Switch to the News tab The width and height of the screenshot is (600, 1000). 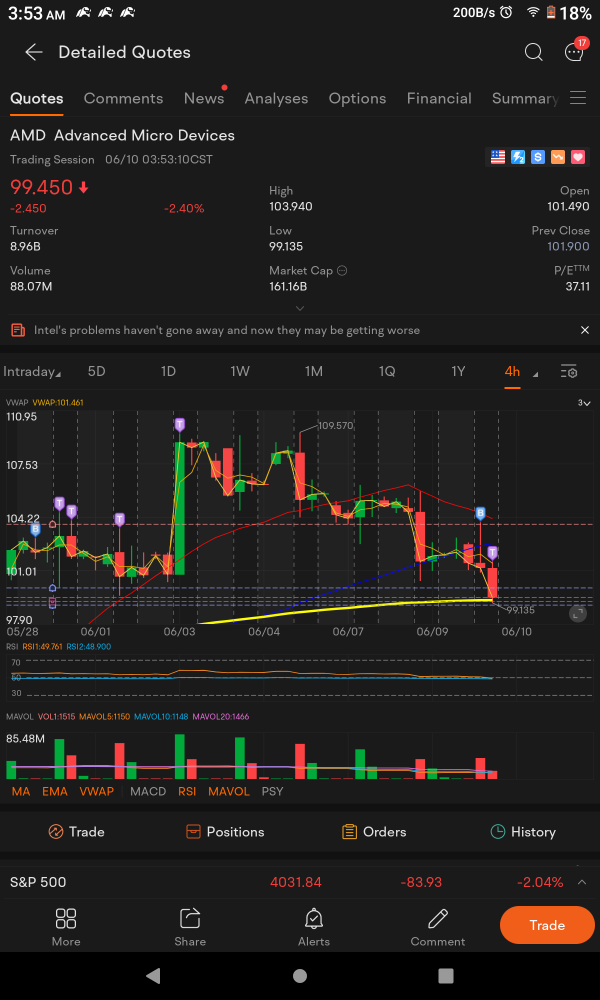(x=204, y=98)
